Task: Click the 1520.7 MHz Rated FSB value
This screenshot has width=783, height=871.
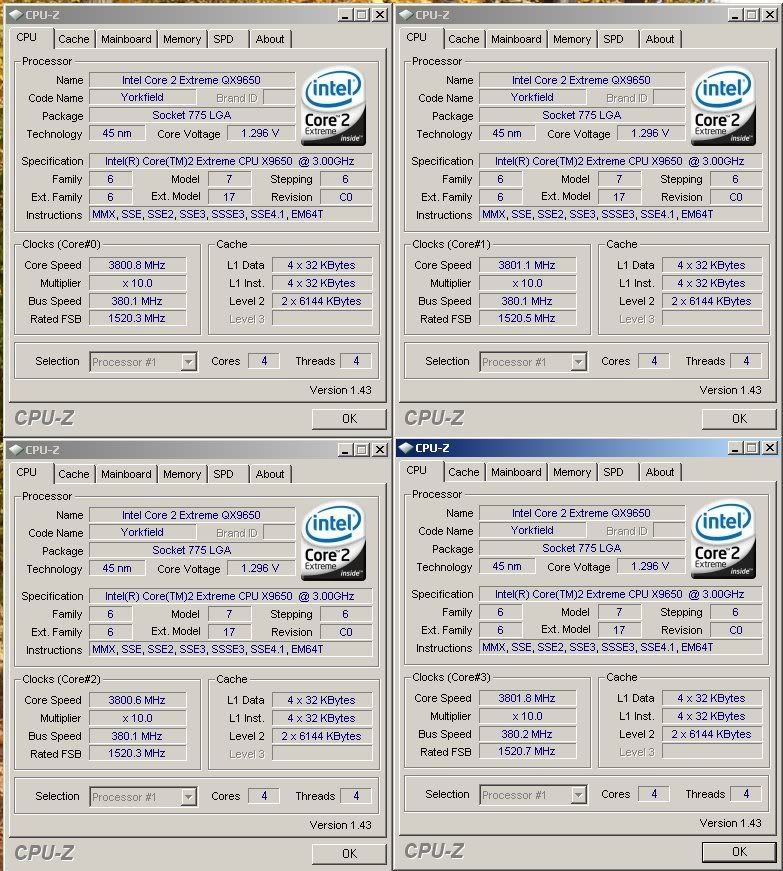Action: tap(527, 752)
